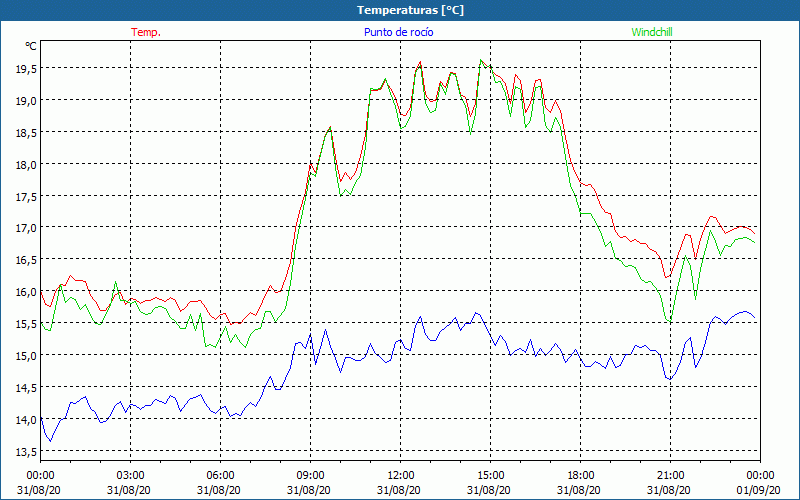Image resolution: width=800 pixels, height=500 pixels.
Task: Click the °C axis unit label
Action: tap(31, 46)
